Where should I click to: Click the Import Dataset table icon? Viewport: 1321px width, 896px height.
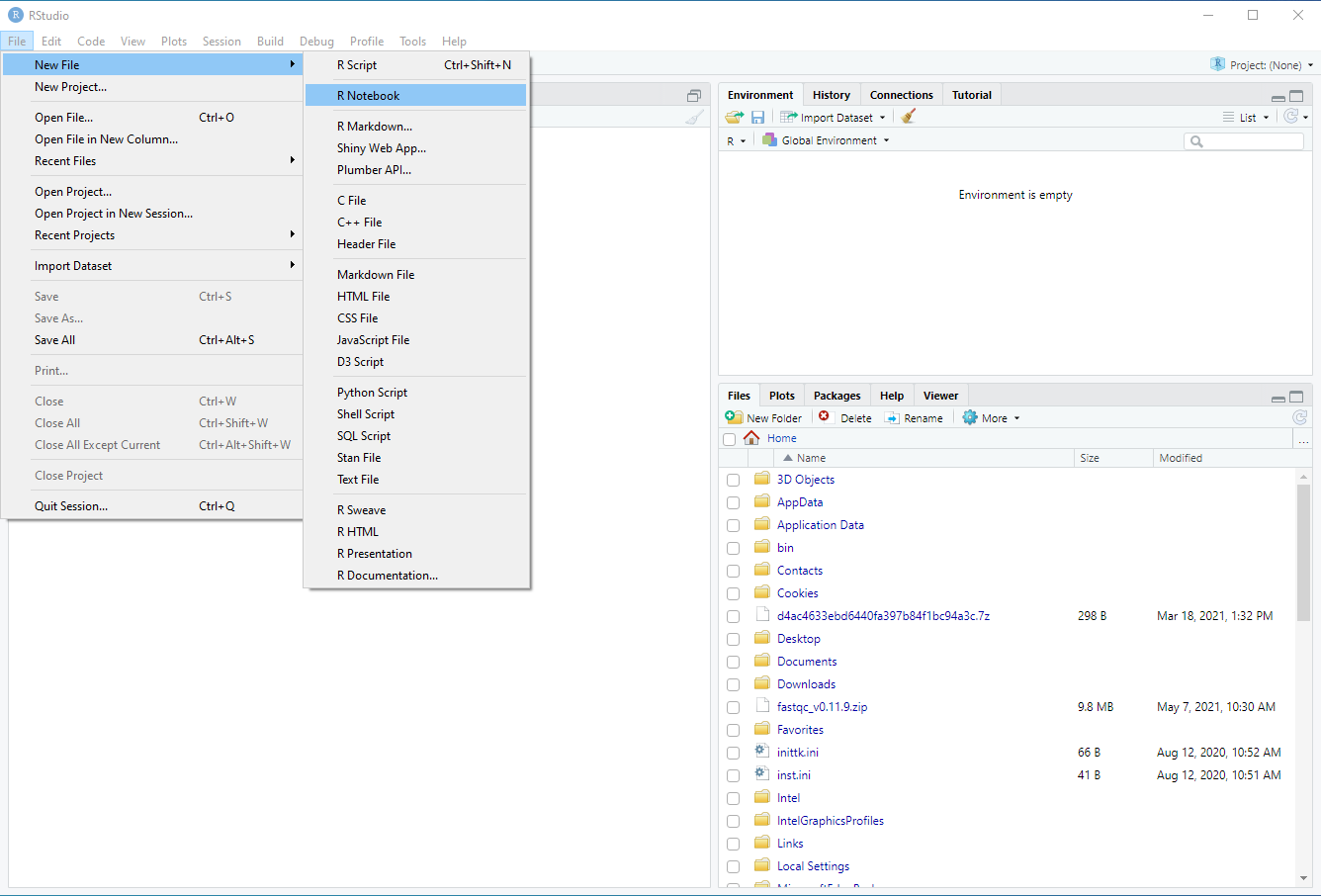789,117
